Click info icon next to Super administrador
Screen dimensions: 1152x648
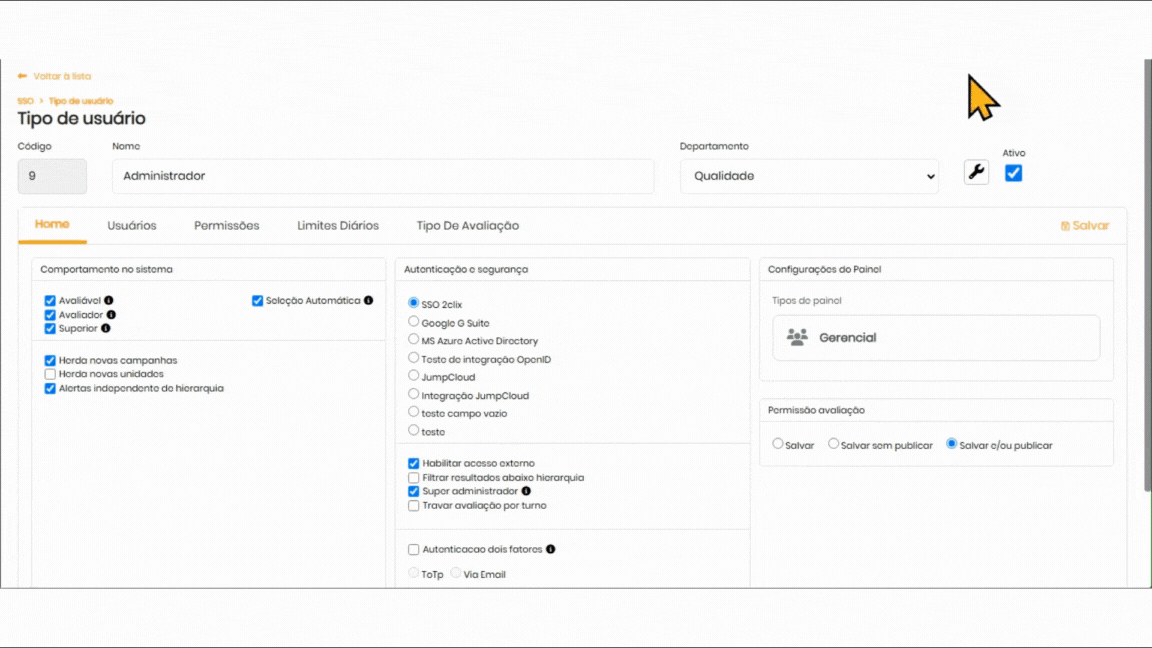click(526, 491)
